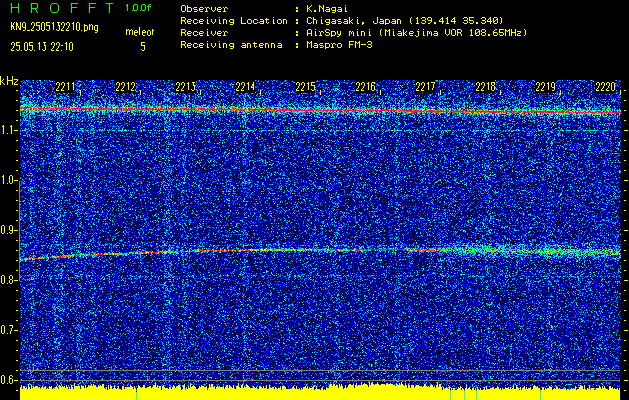This screenshot has height=400, width=629.
Task: Select observer name K.Nagai
Action: [x=327, y=8]
